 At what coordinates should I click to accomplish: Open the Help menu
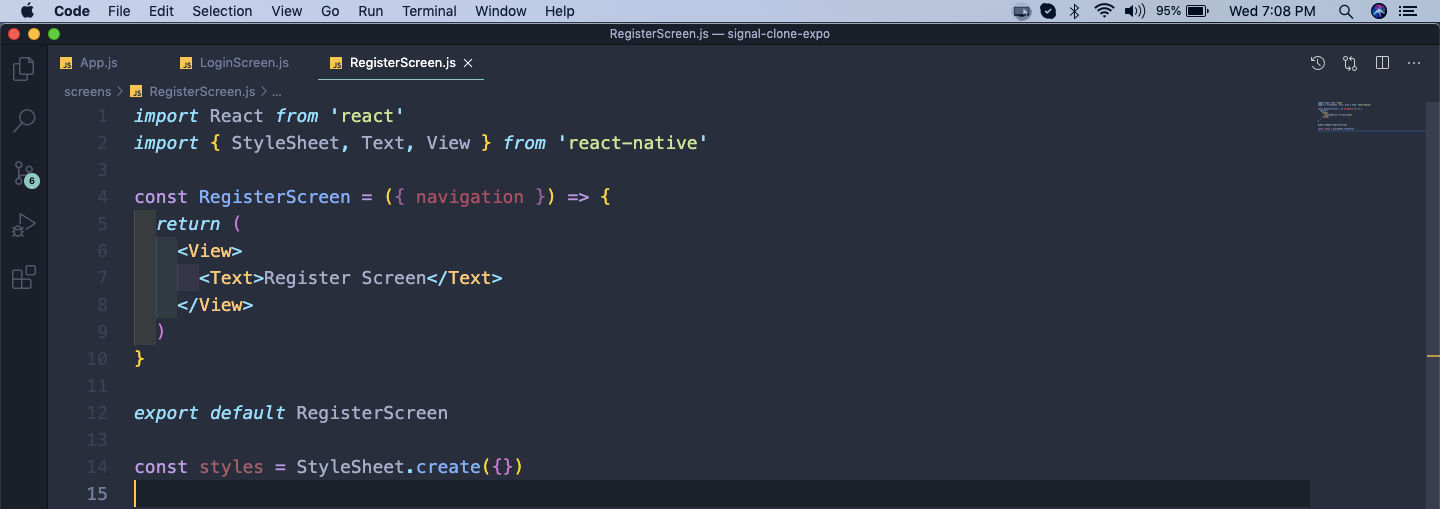(x=560, y=11)
